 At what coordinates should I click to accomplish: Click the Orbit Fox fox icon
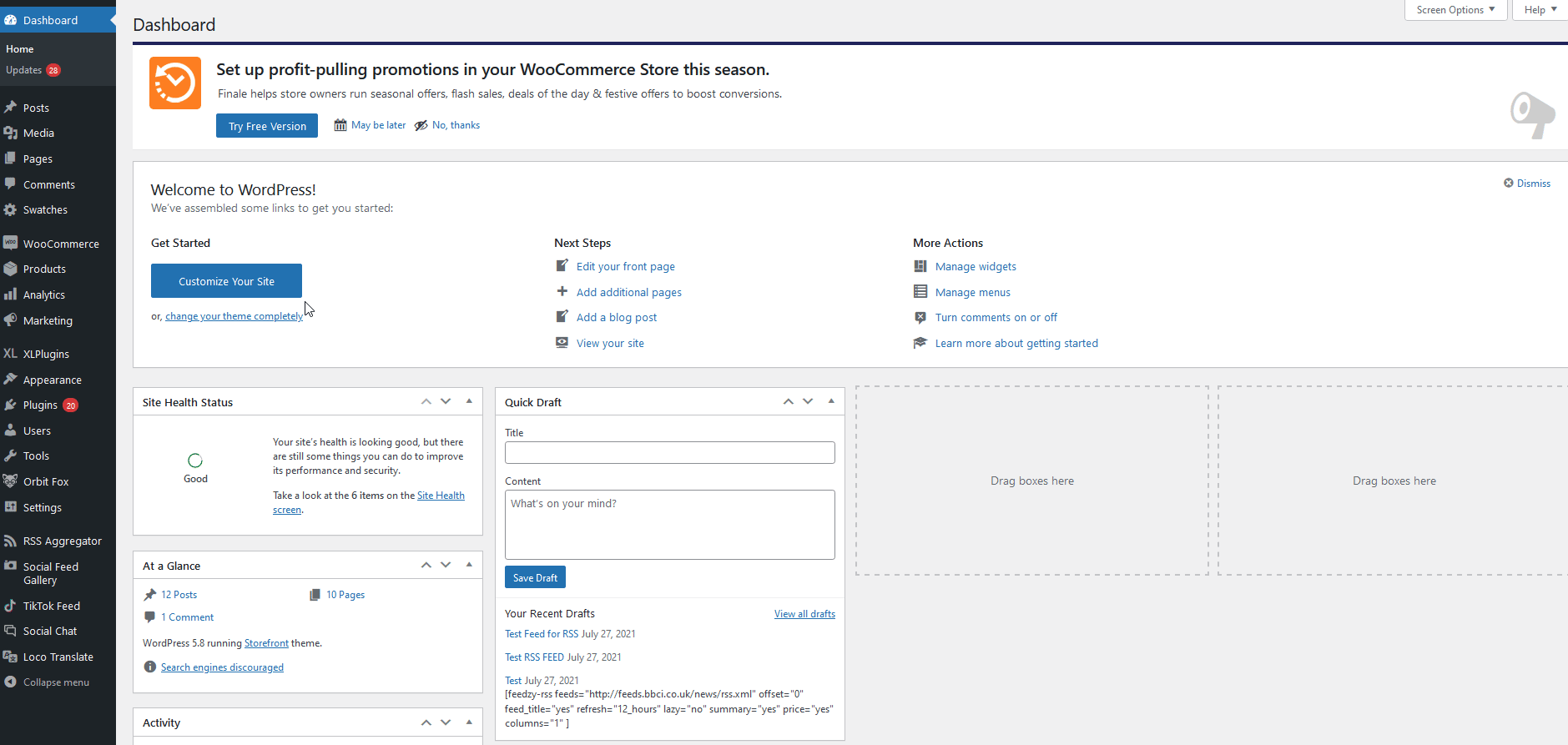(10, 481)
